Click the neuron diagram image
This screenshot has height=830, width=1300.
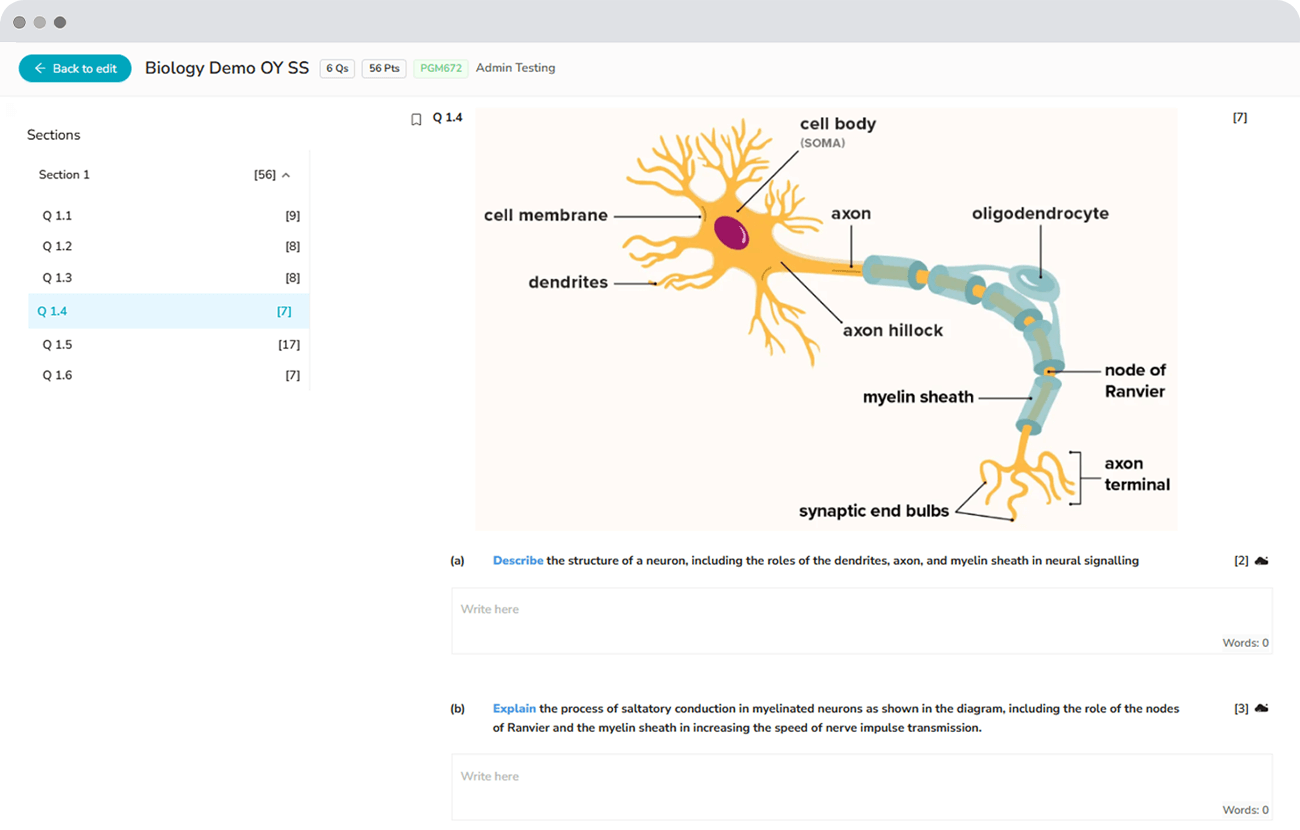[825, 320]
